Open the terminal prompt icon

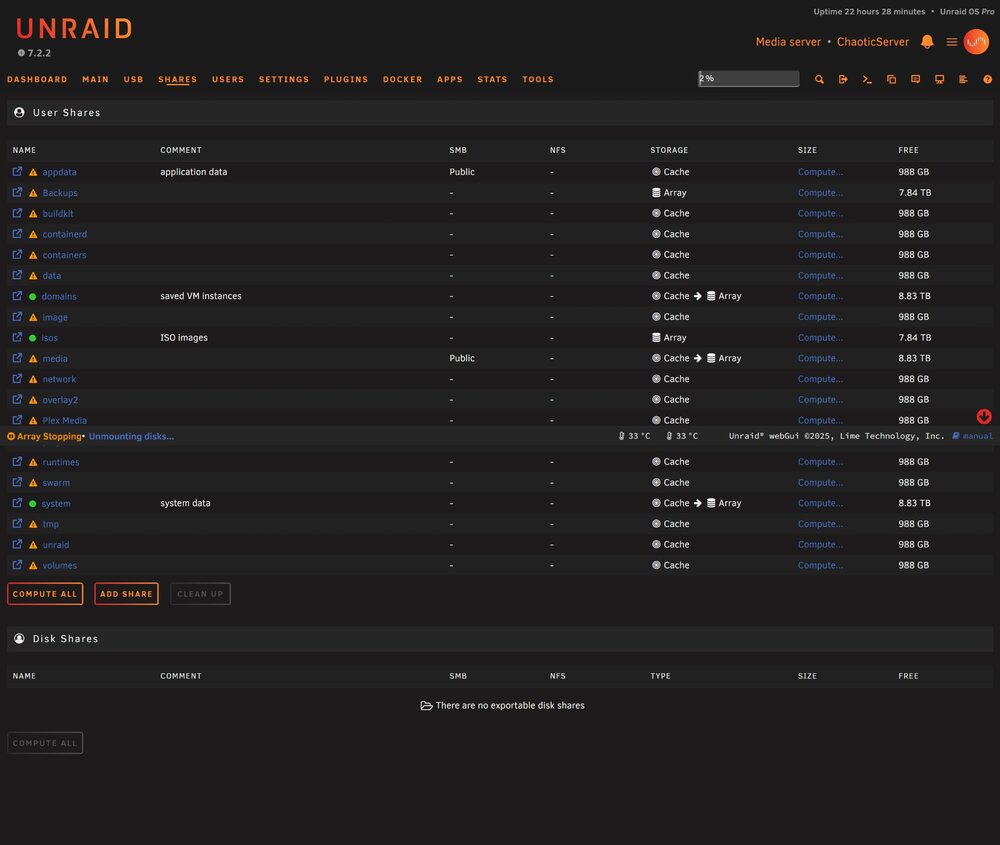click(x=867, y=79)
